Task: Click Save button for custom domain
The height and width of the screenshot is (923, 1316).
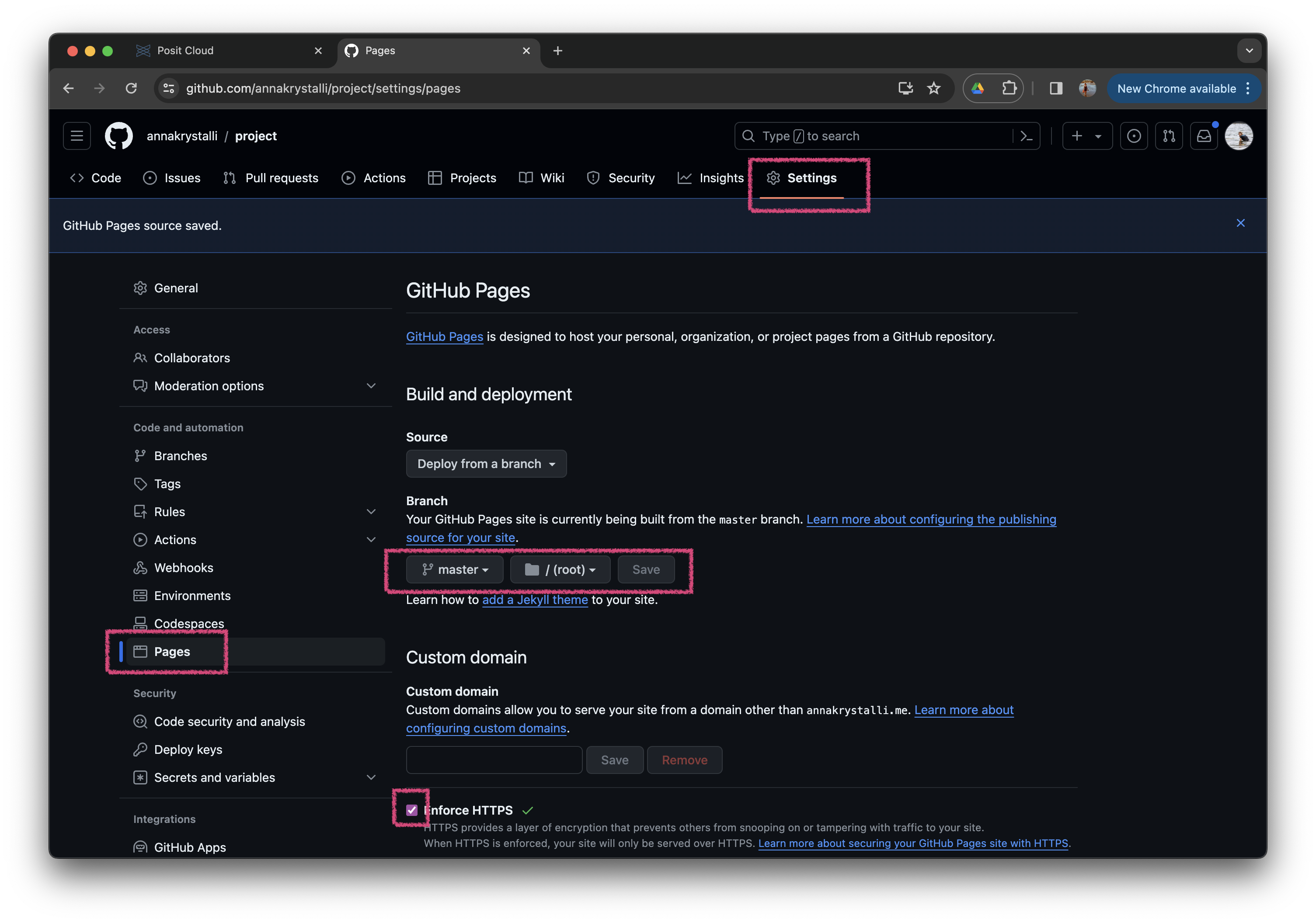Action: point(614,760)
